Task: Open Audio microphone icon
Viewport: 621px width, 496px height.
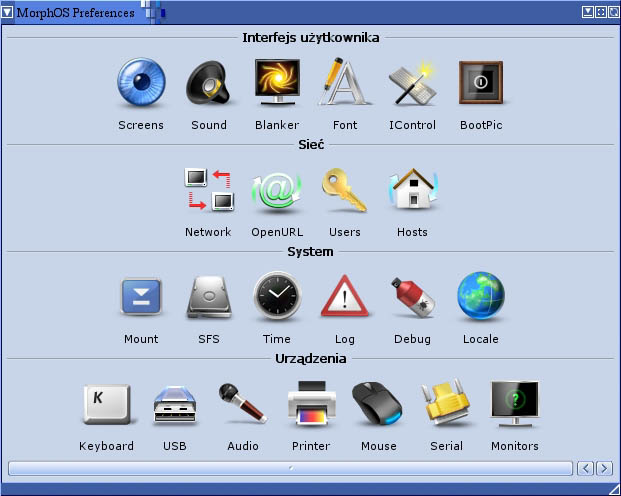Action: click(242, 403)
